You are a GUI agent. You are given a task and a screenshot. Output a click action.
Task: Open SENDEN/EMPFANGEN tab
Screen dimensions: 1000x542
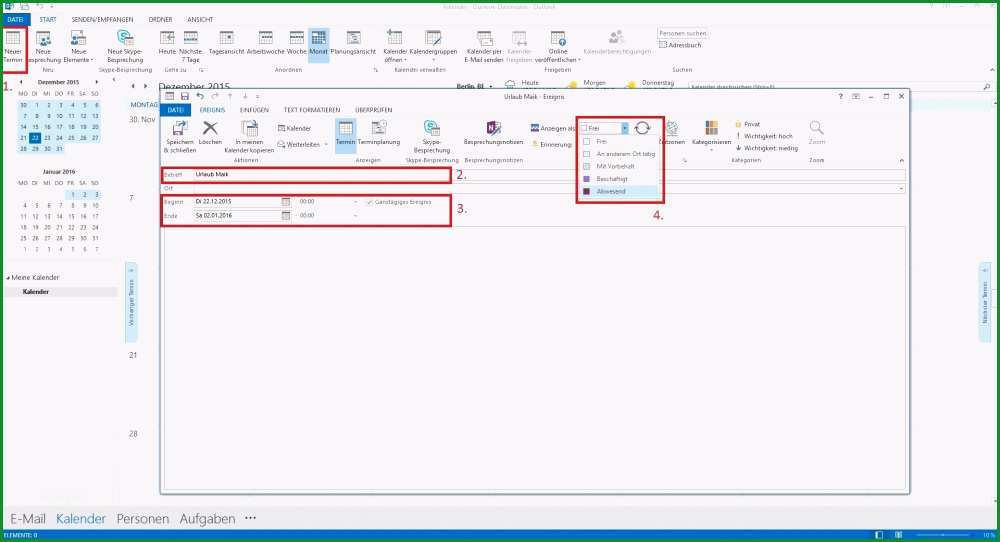click(x=102, y=20)
